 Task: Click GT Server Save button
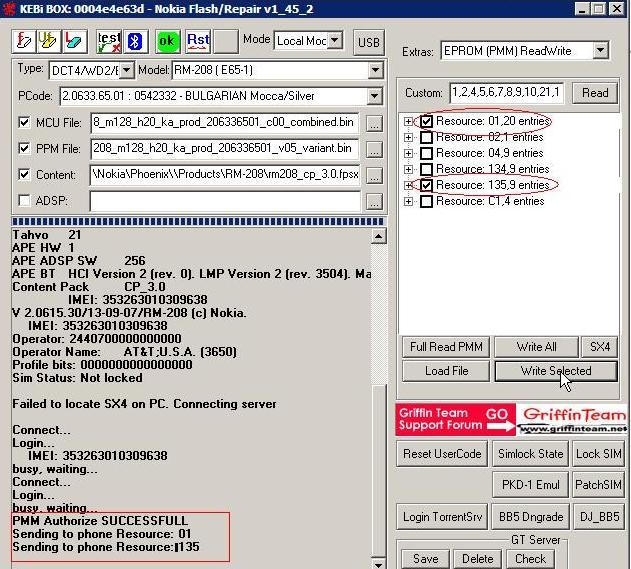(x=425, y=559)
